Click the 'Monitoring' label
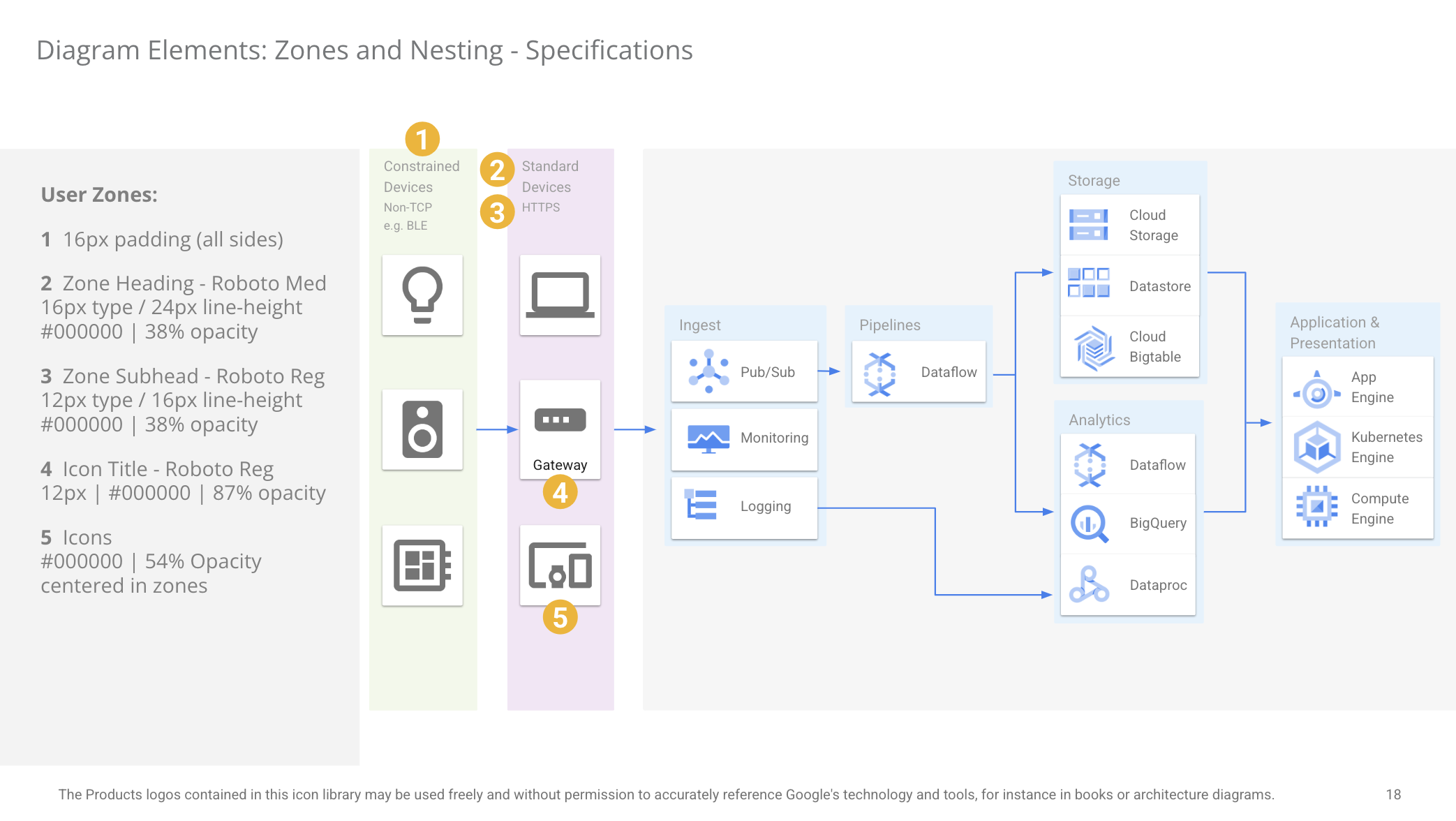 pos(775,438)
